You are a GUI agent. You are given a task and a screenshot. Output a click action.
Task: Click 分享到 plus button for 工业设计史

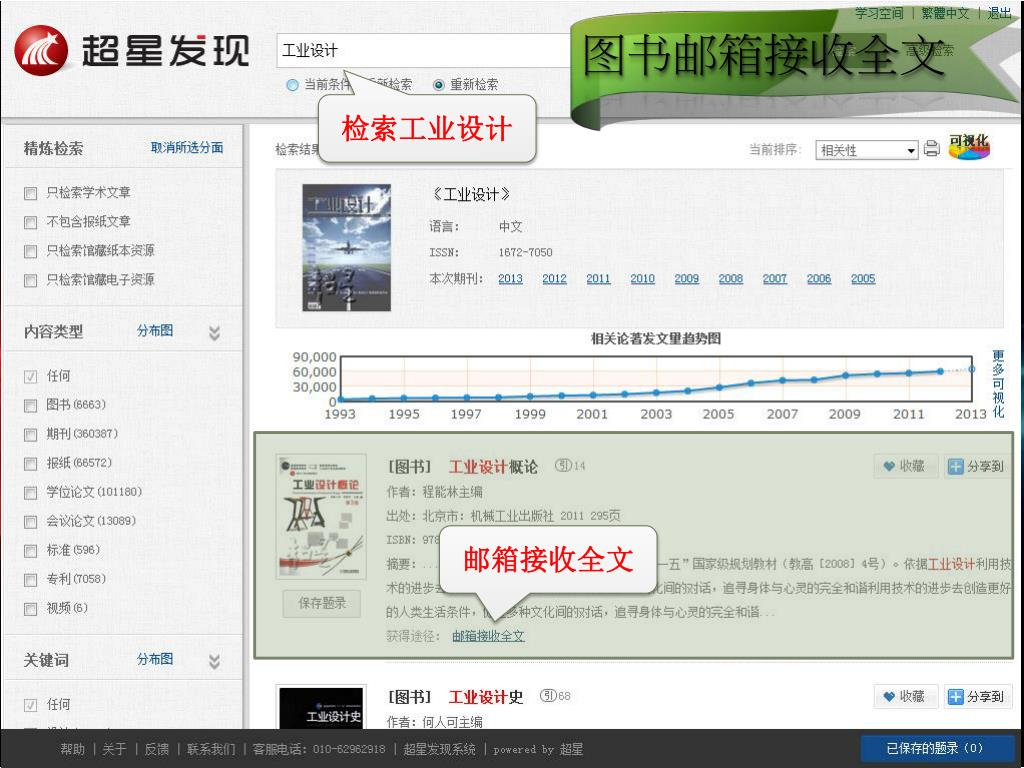[x=978, y=696]
